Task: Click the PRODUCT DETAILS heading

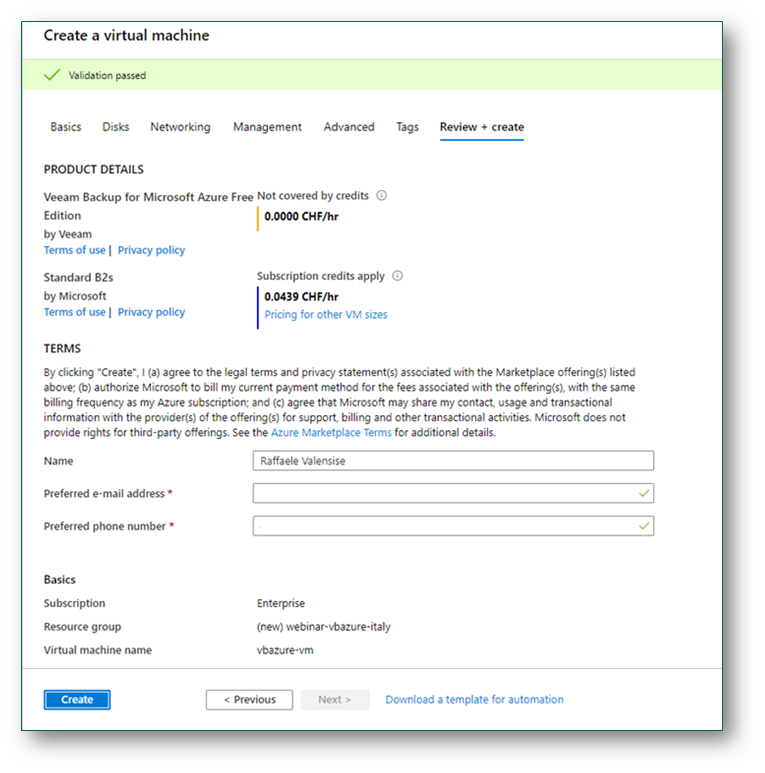Action: (x=94, y=170)
